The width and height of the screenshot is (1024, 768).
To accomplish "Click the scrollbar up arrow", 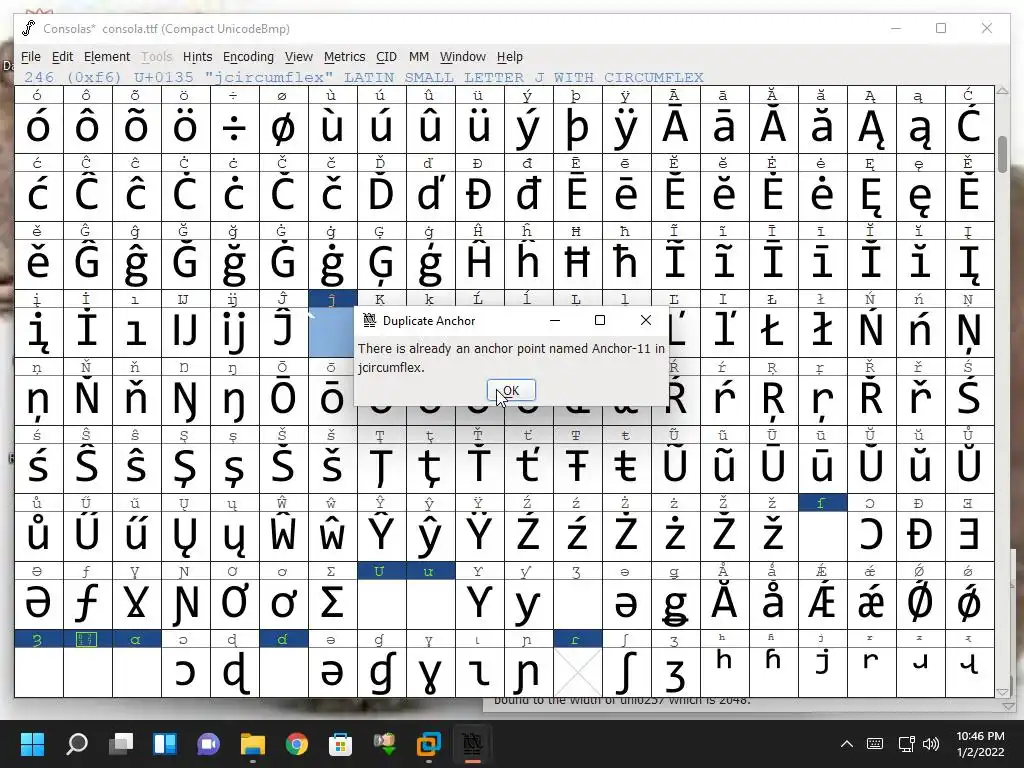I will (x=1003, y=92).
